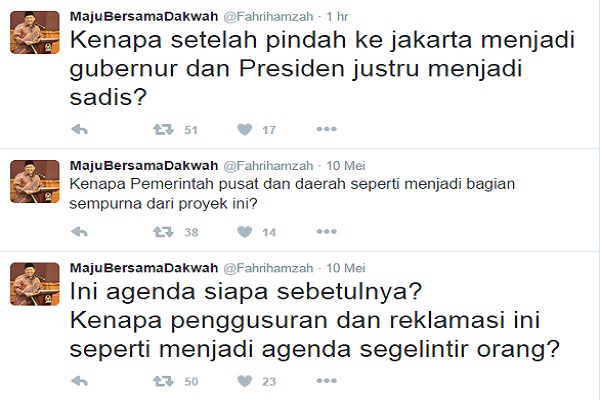Screen dimensions: 600x400
Task: Retweet the tweet with 50 retweets
Action: tap(163, 381)
